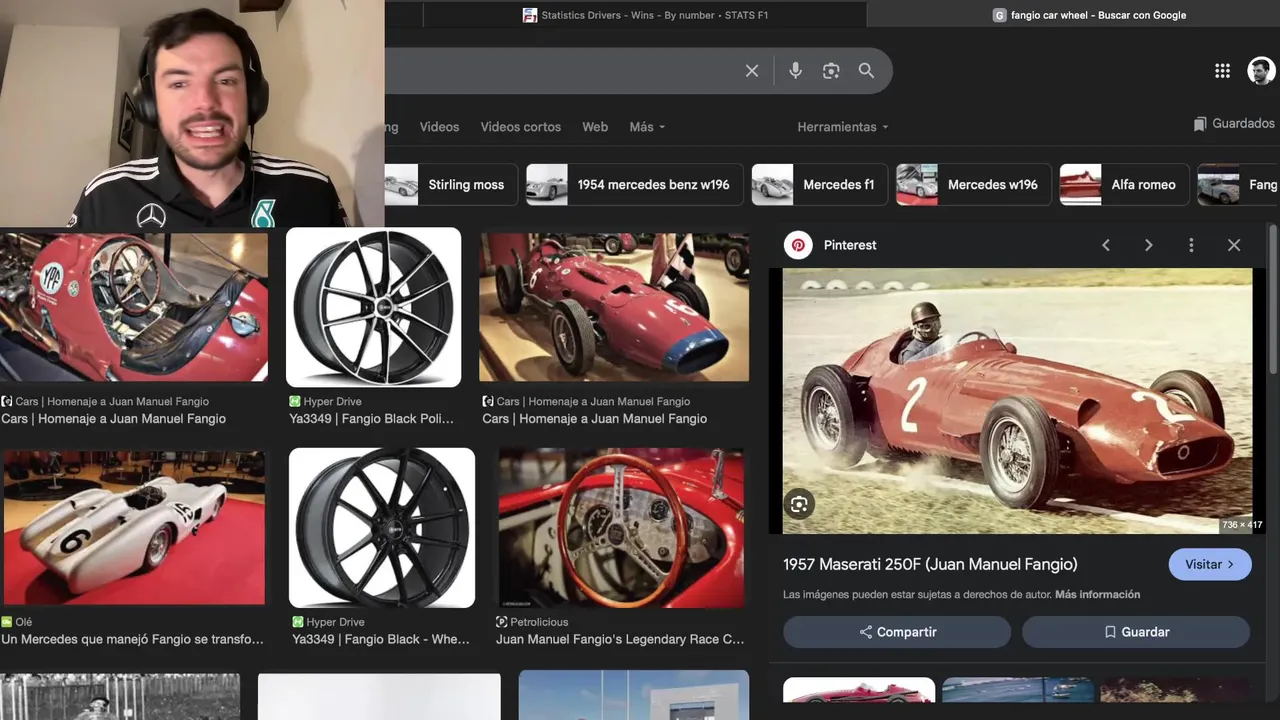Filter by Alfa romeo chip

(1124, 185)
